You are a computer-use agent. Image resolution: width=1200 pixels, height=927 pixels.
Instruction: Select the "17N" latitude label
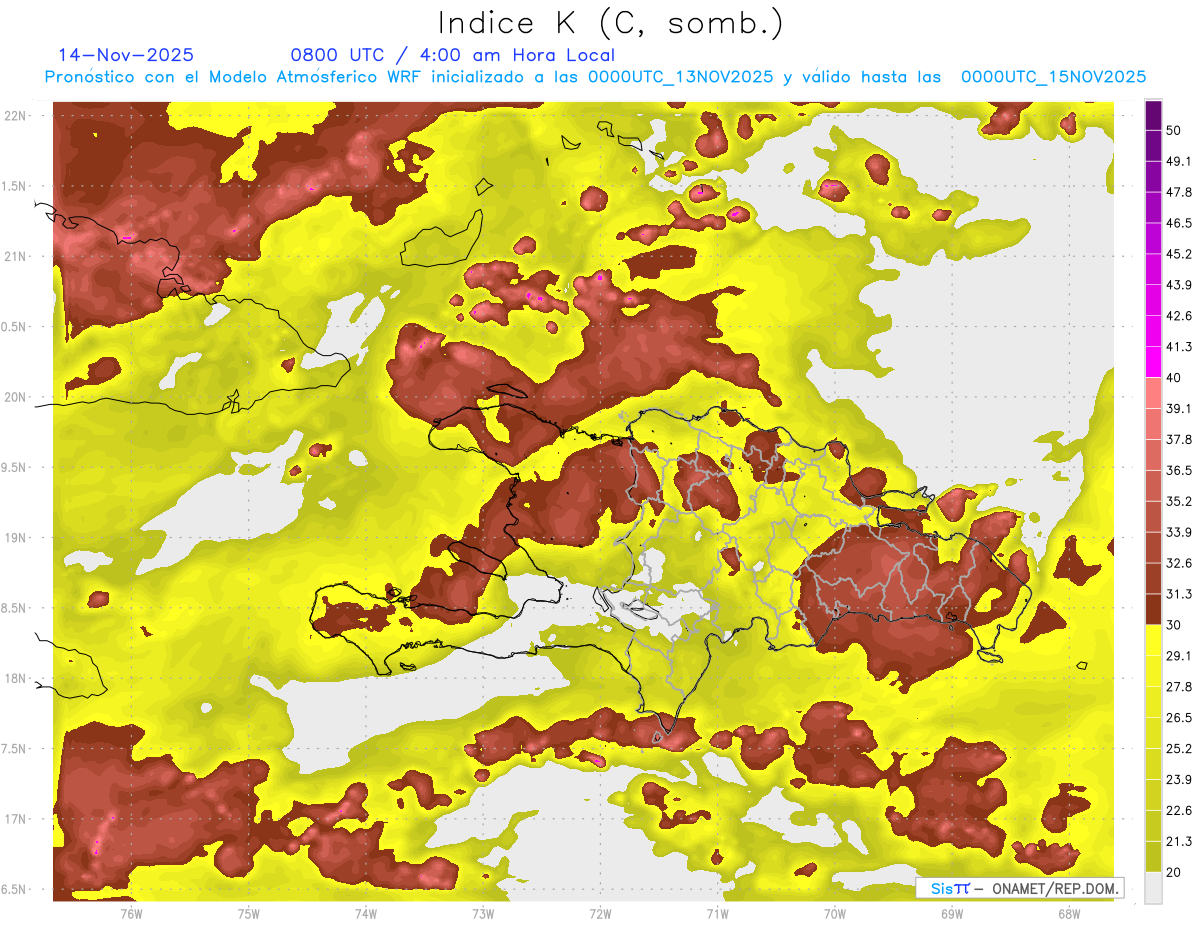pos(15,819)
